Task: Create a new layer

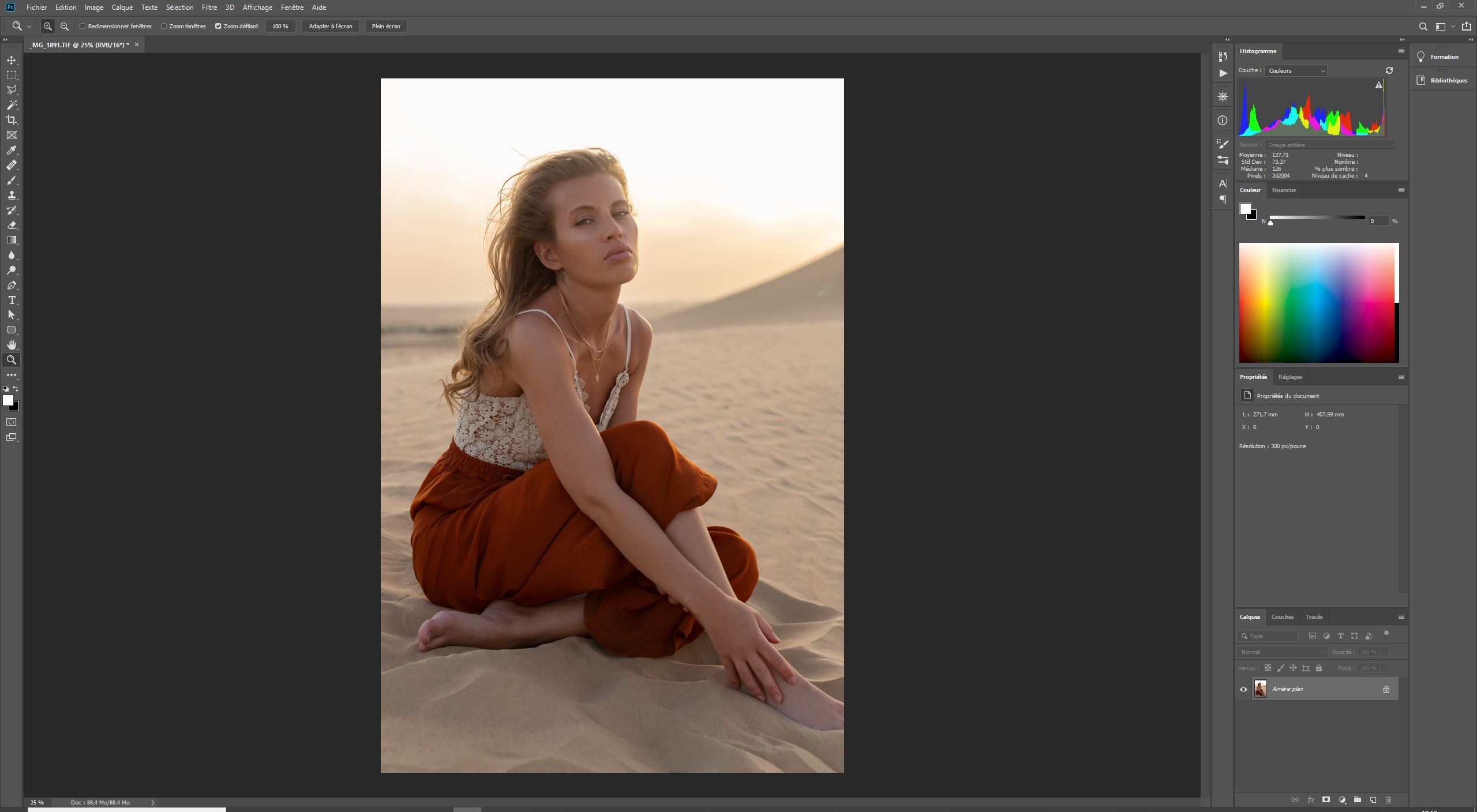Action: (x=1373, y=800)
